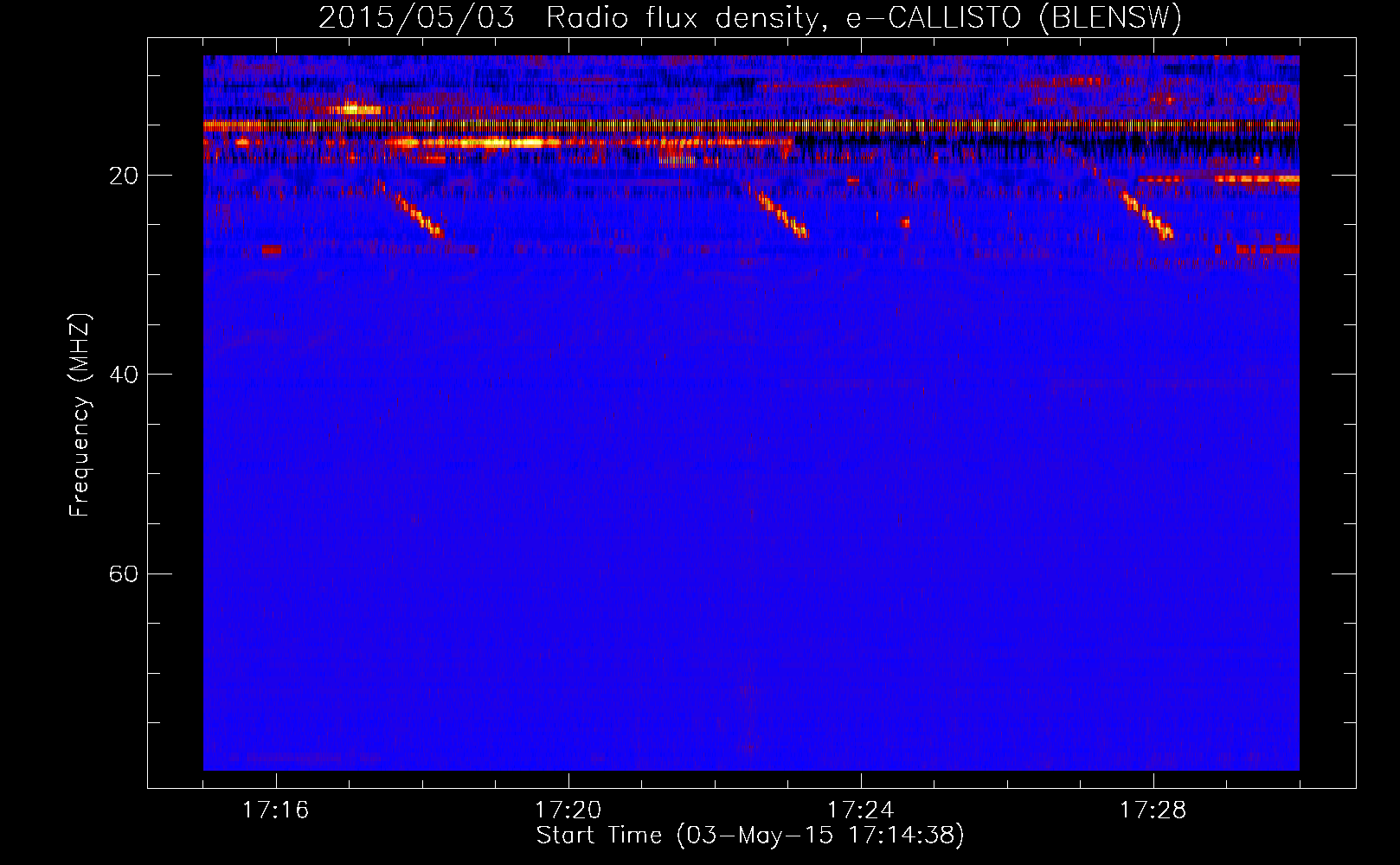Click the 60 MHz frequency tick label
Screen dimensions: 1400x865
click(x=123, y=573)
